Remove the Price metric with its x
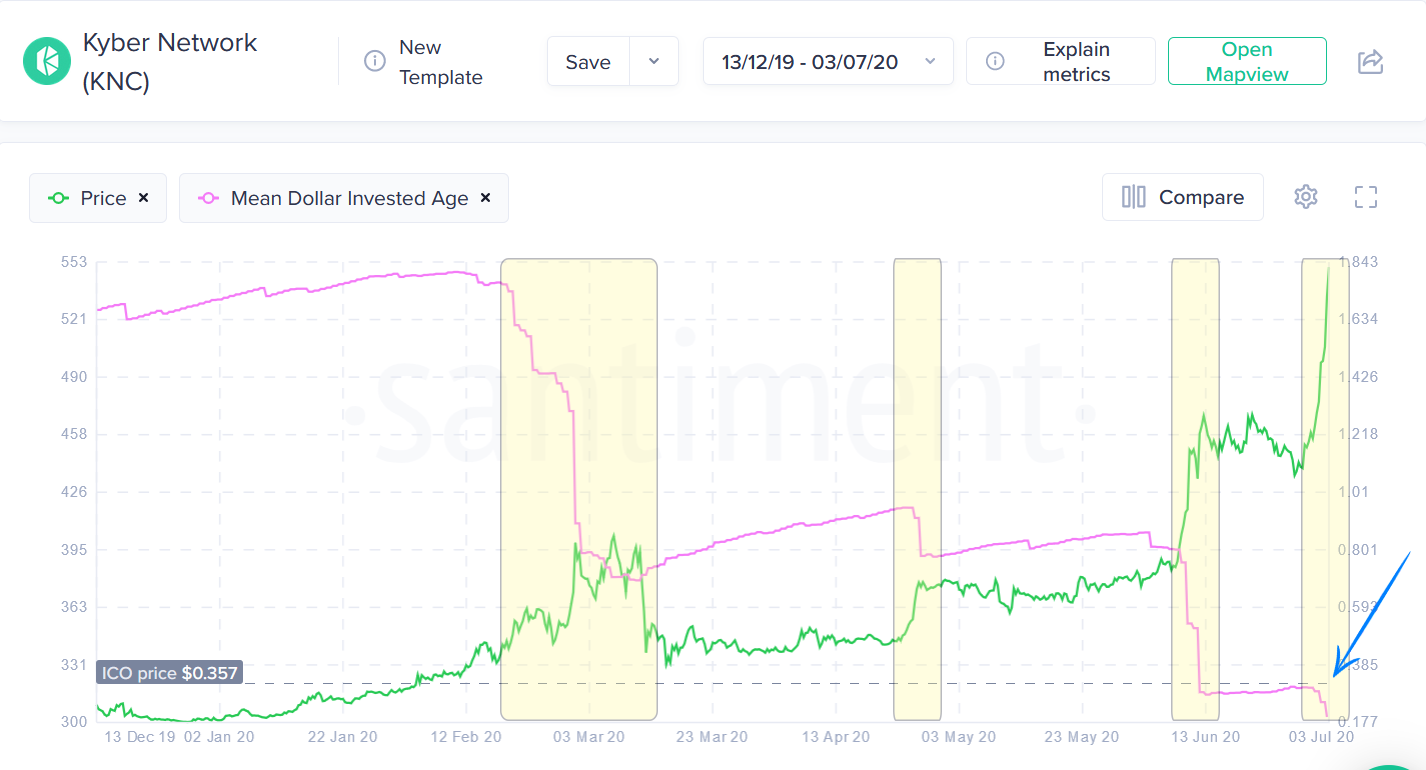 point(143,198)
